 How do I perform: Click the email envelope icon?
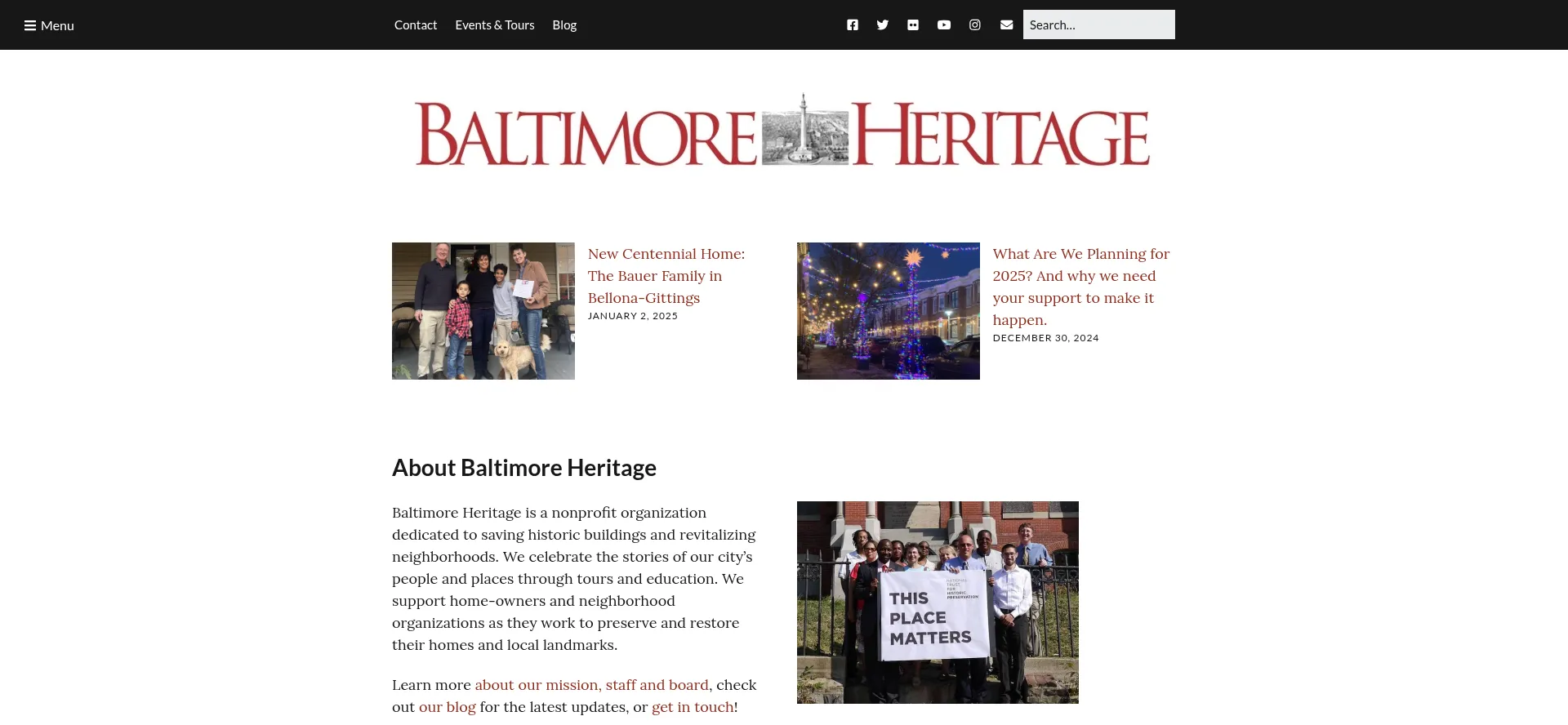point(1007,25)
